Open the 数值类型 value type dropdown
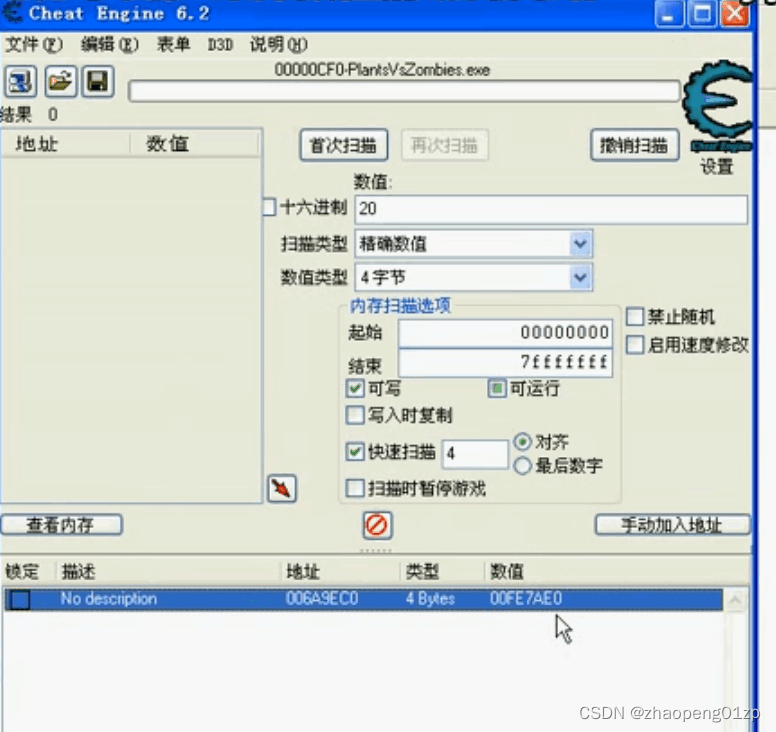The image size is (776, 732). [x=580, y=277]
